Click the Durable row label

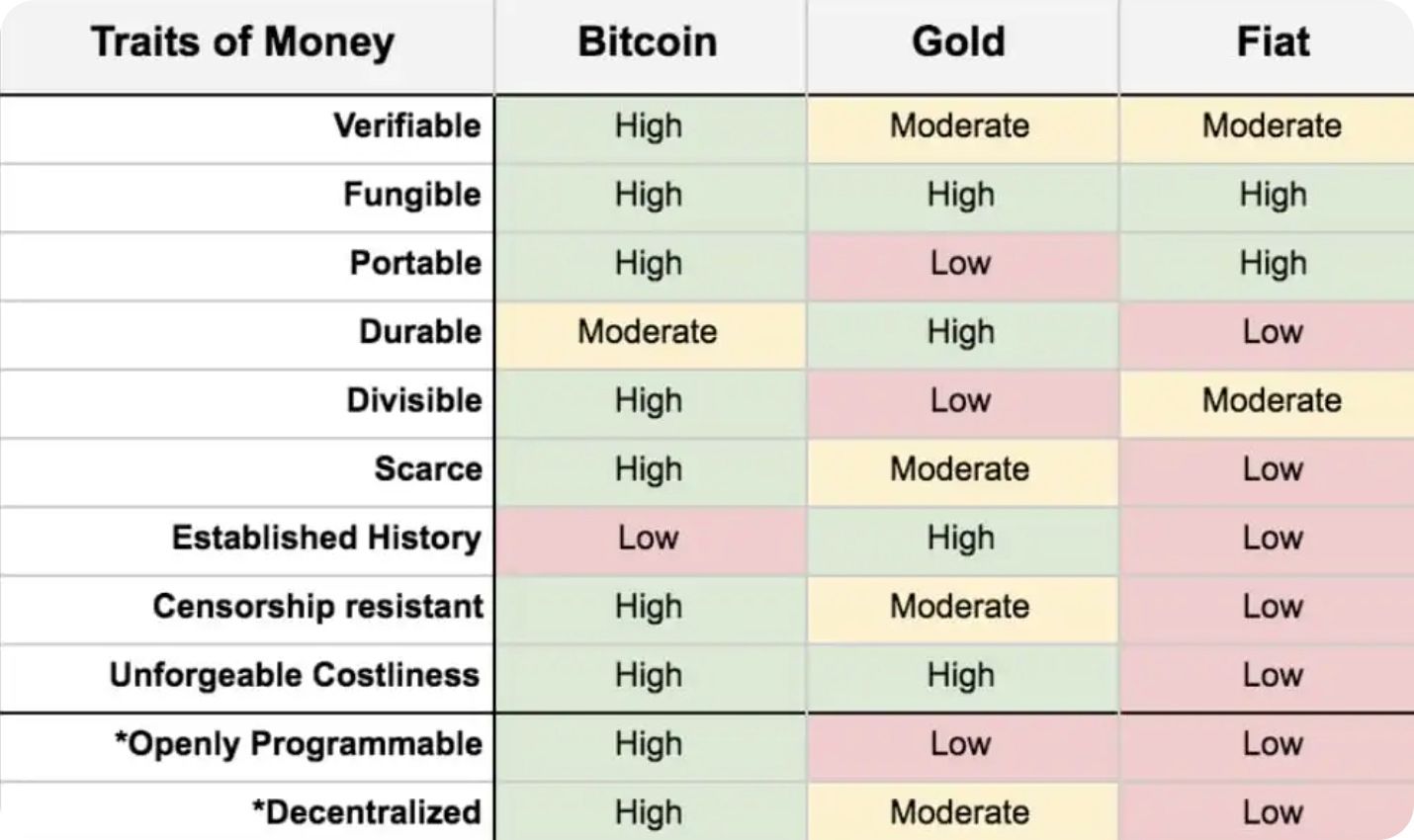click(419, 332)
